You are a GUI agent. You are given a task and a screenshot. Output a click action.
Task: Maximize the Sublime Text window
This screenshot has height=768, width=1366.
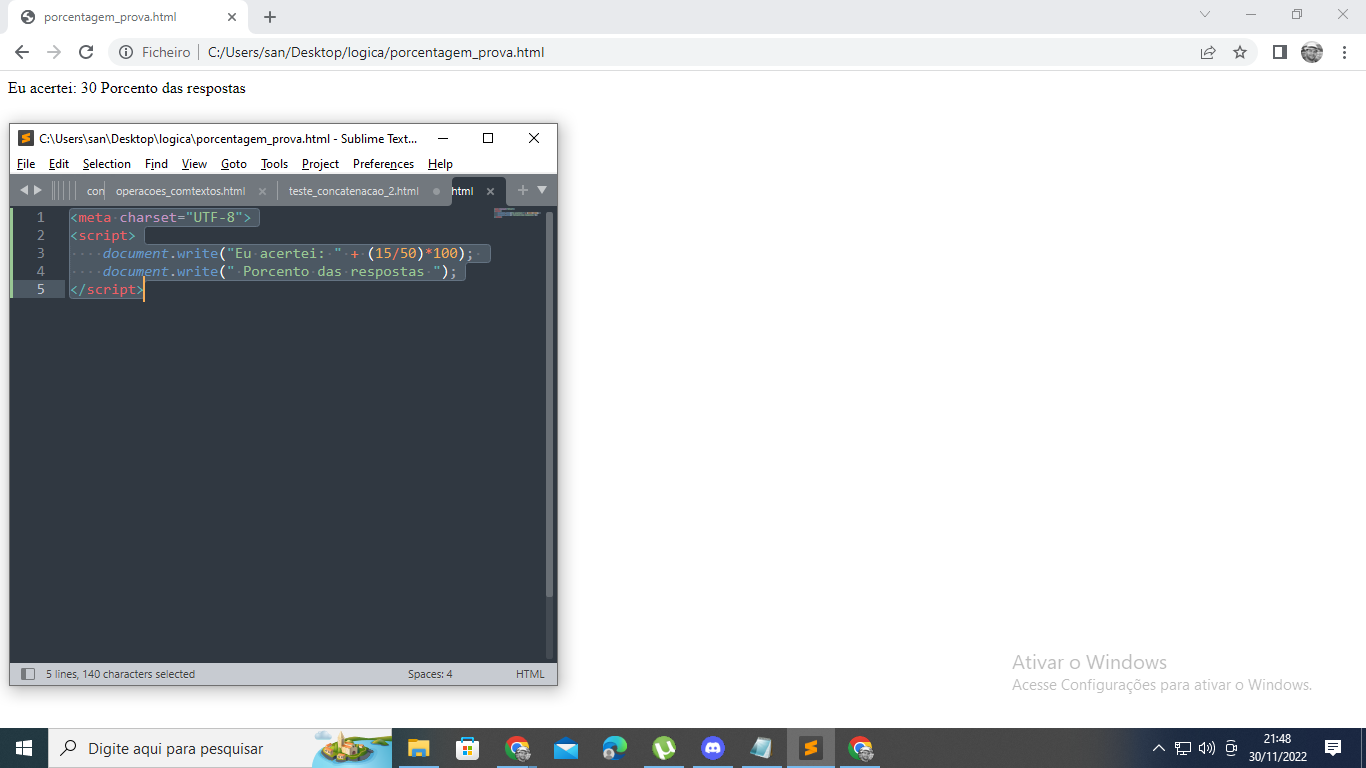[x=488, y=138]
